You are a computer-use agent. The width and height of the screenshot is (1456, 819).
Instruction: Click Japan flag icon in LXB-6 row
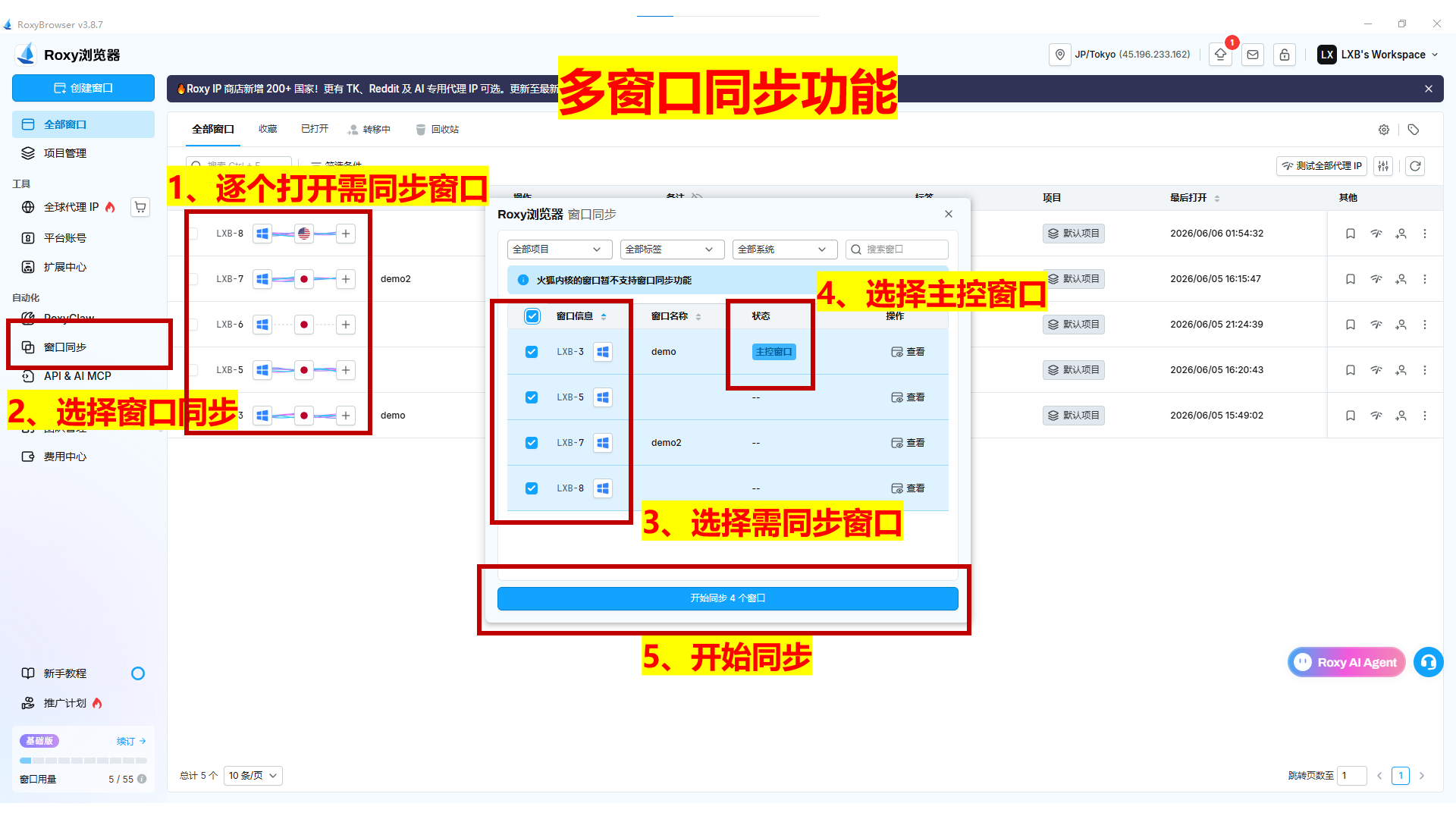[x=304, y=325]
